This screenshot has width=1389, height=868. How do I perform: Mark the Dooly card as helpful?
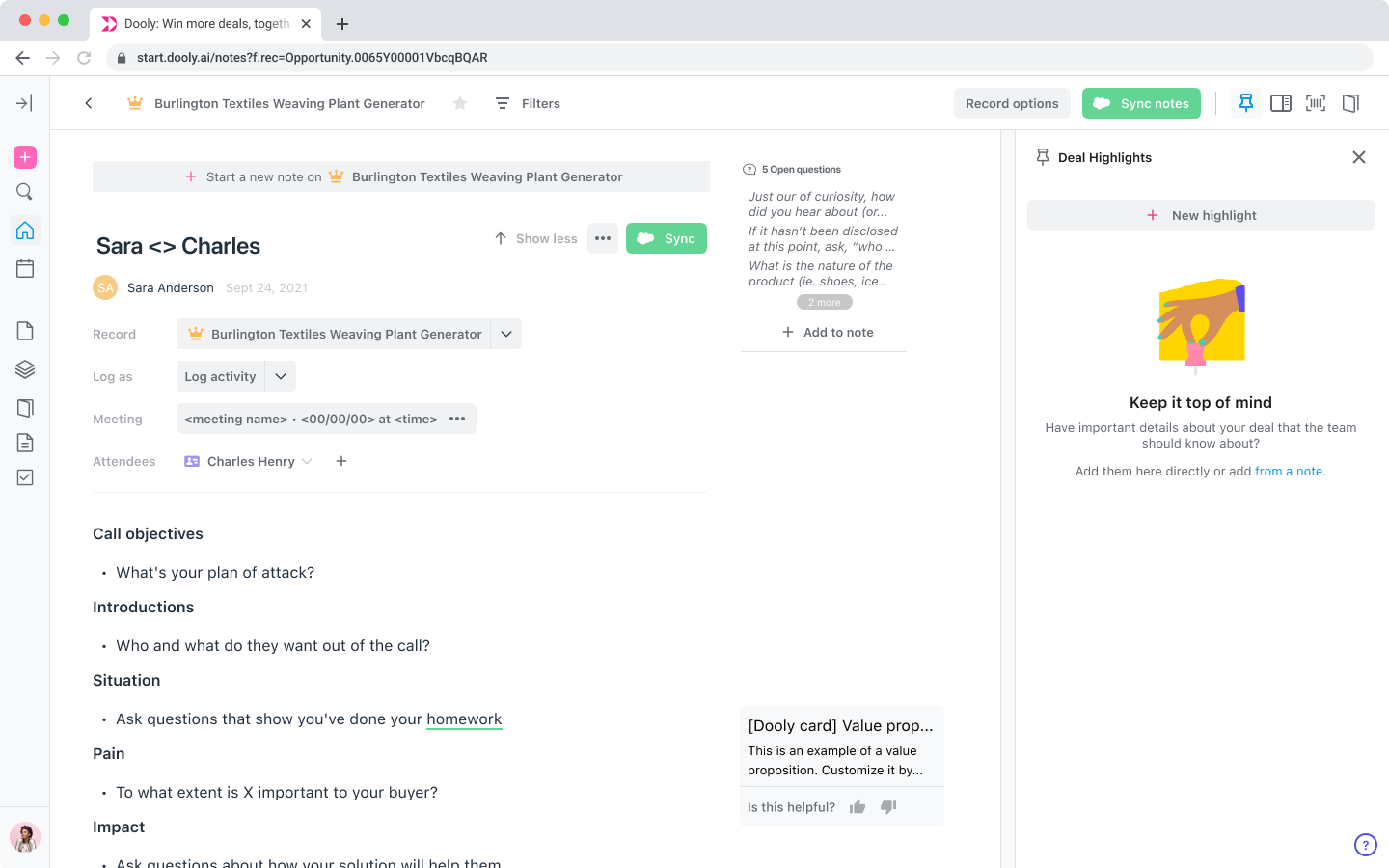[x=858, y=807]
